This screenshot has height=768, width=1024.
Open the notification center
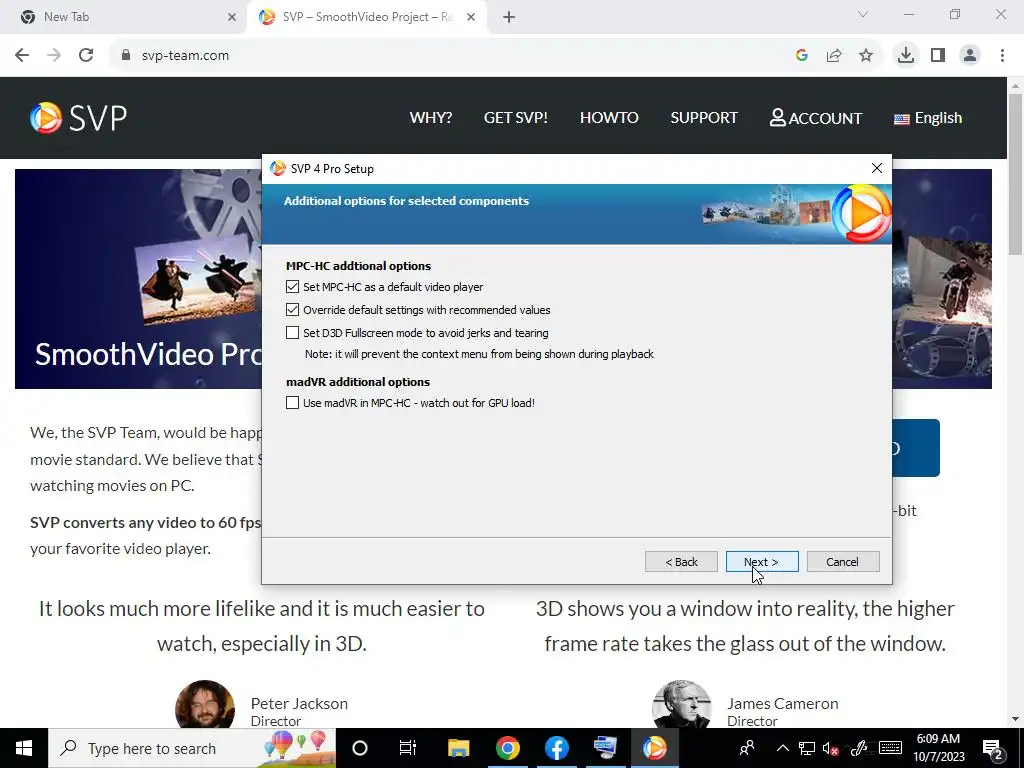click(993, 748)
